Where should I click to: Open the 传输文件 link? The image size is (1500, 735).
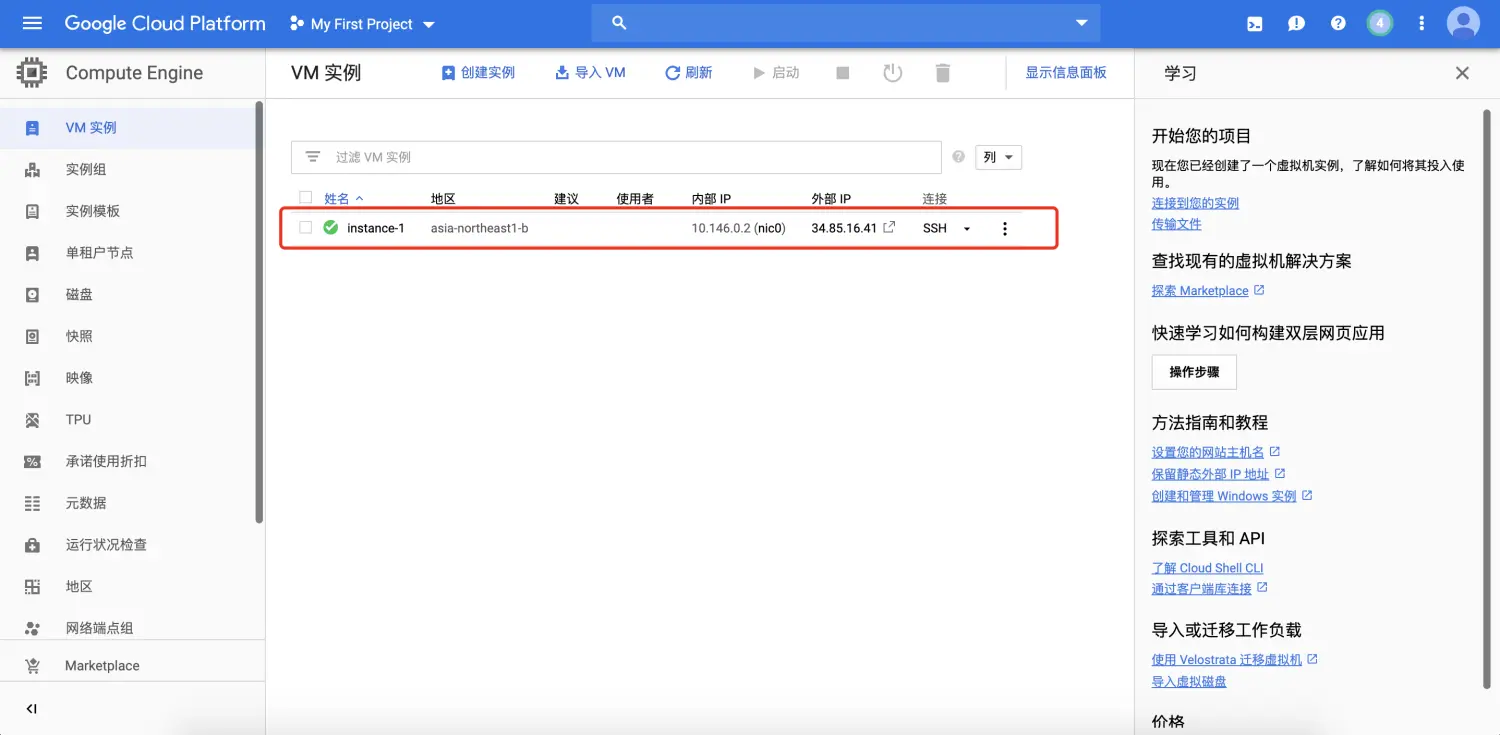pos(1177,224)
